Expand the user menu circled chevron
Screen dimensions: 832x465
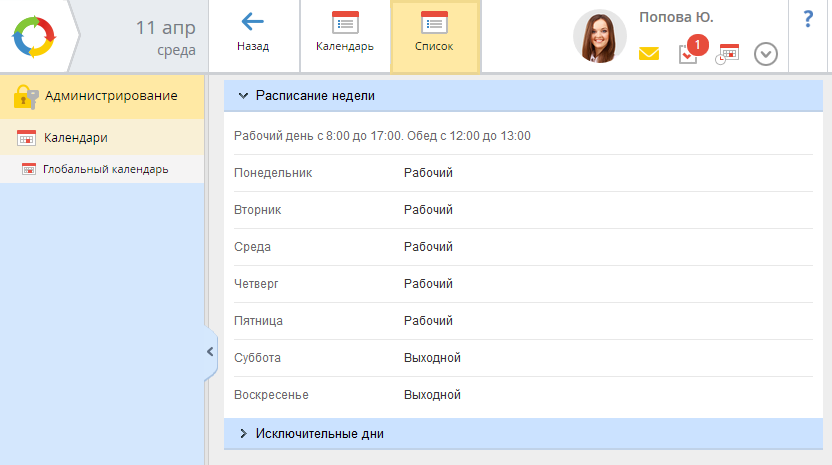[x=766, y=54]
